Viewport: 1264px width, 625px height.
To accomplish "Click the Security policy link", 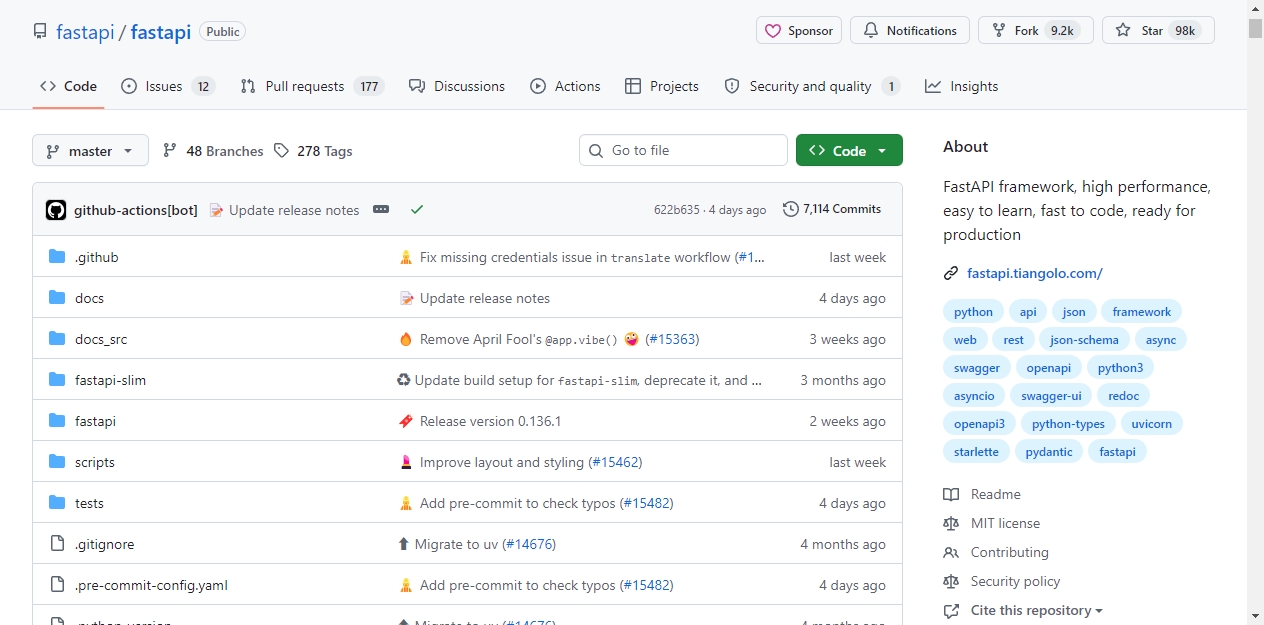I will click(1015, 581).
